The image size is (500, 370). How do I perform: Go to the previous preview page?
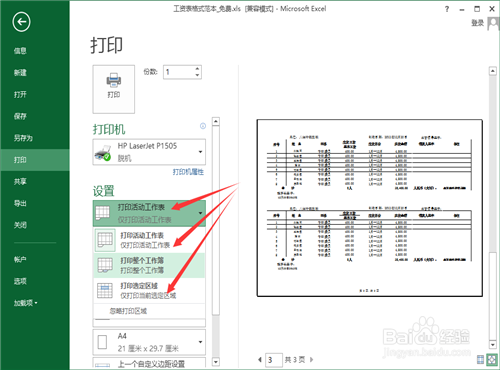(260, 360)
